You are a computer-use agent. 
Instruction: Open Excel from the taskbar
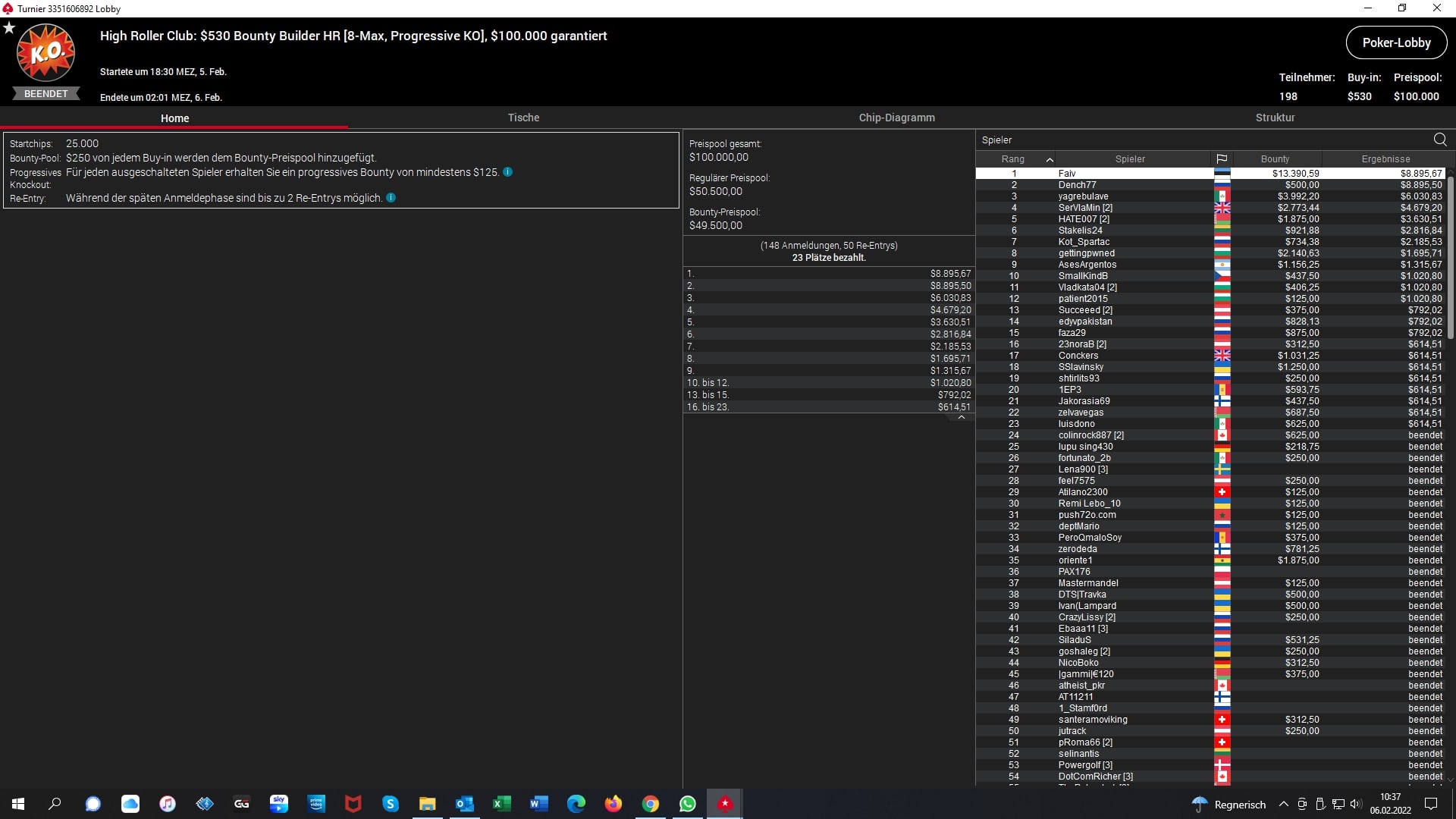tap(501, 804)
